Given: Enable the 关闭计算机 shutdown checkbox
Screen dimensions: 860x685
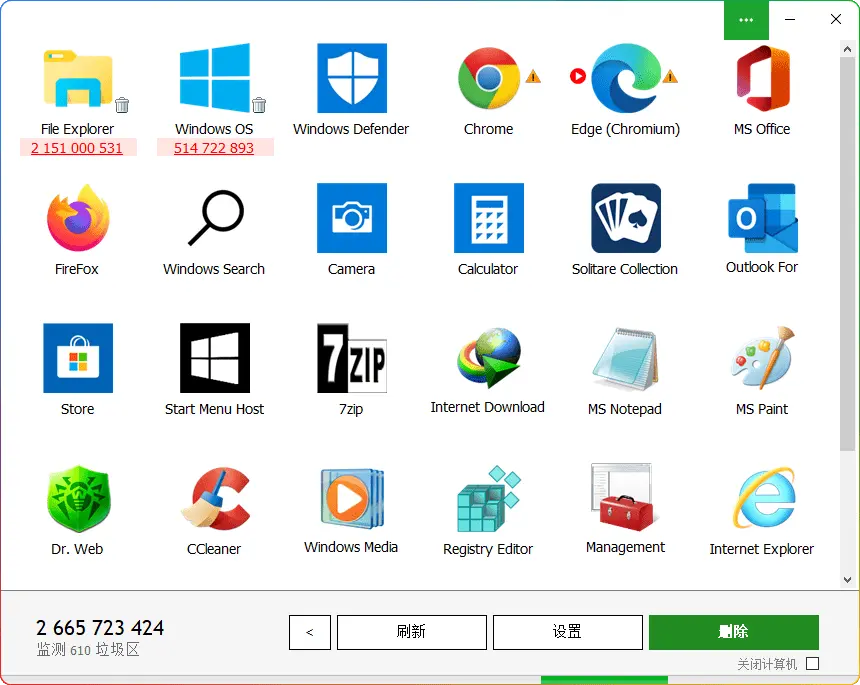Looking at the screenshot, I should point(812,664).
